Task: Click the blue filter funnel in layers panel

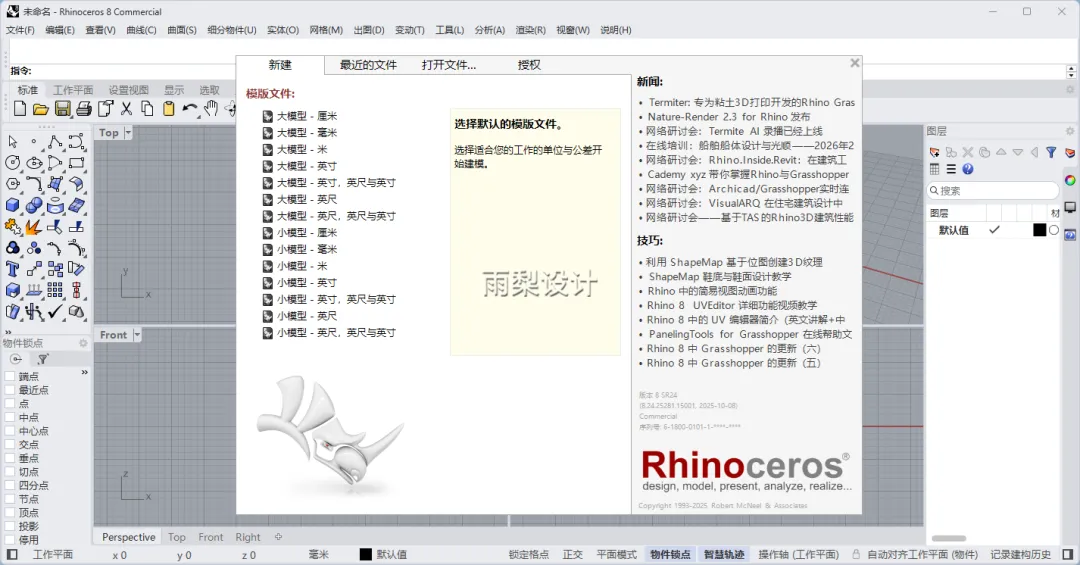Action: click(1051, 152)
